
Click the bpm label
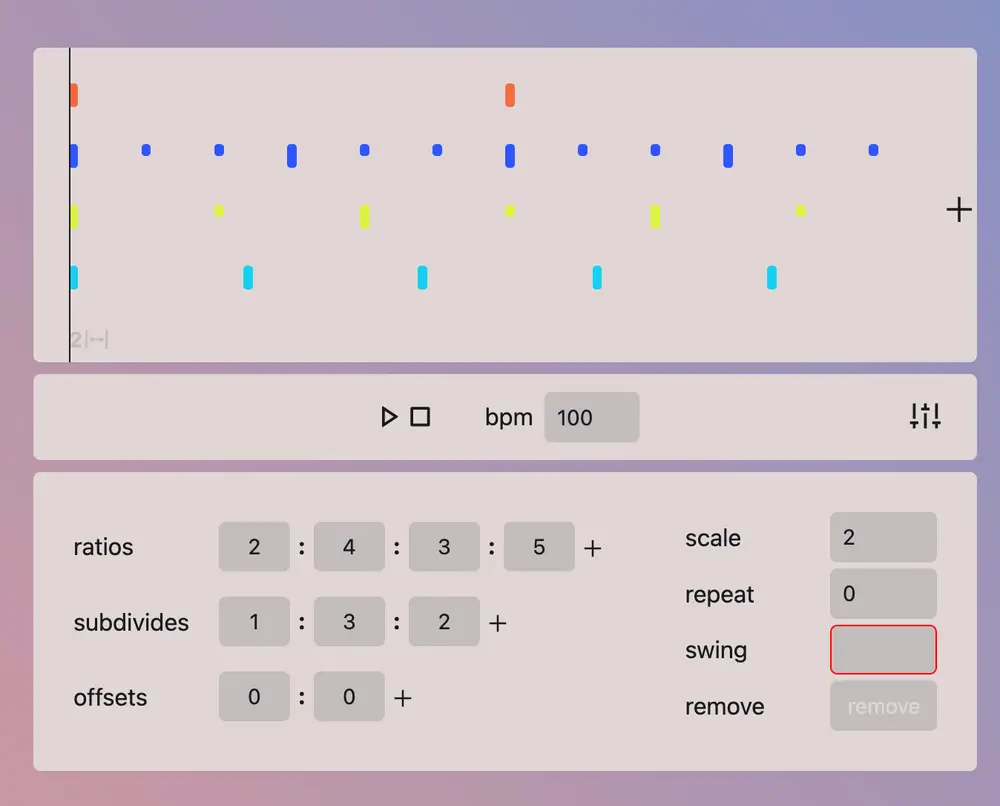508,418
